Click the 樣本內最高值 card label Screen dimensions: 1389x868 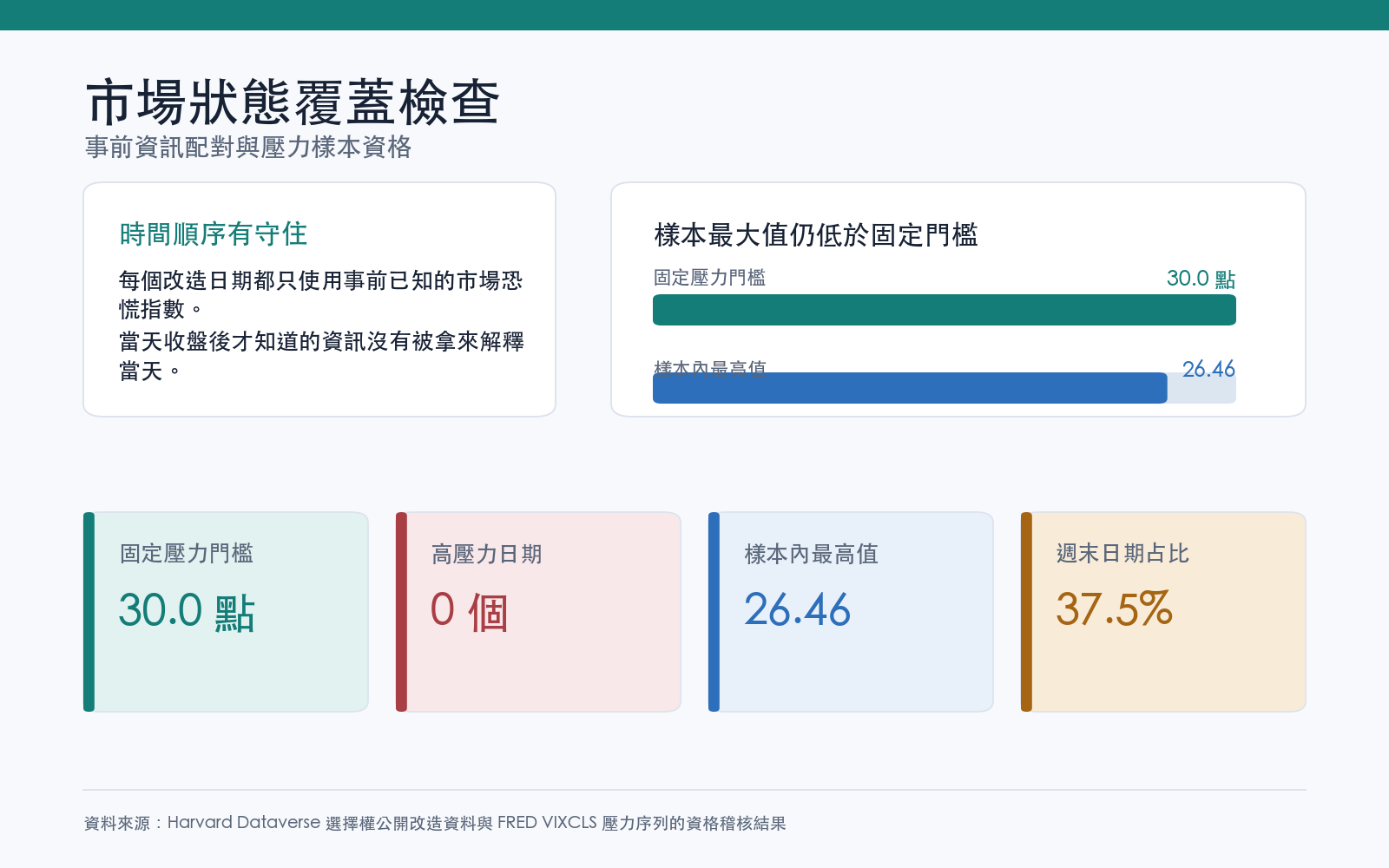[x=812, y=554]
